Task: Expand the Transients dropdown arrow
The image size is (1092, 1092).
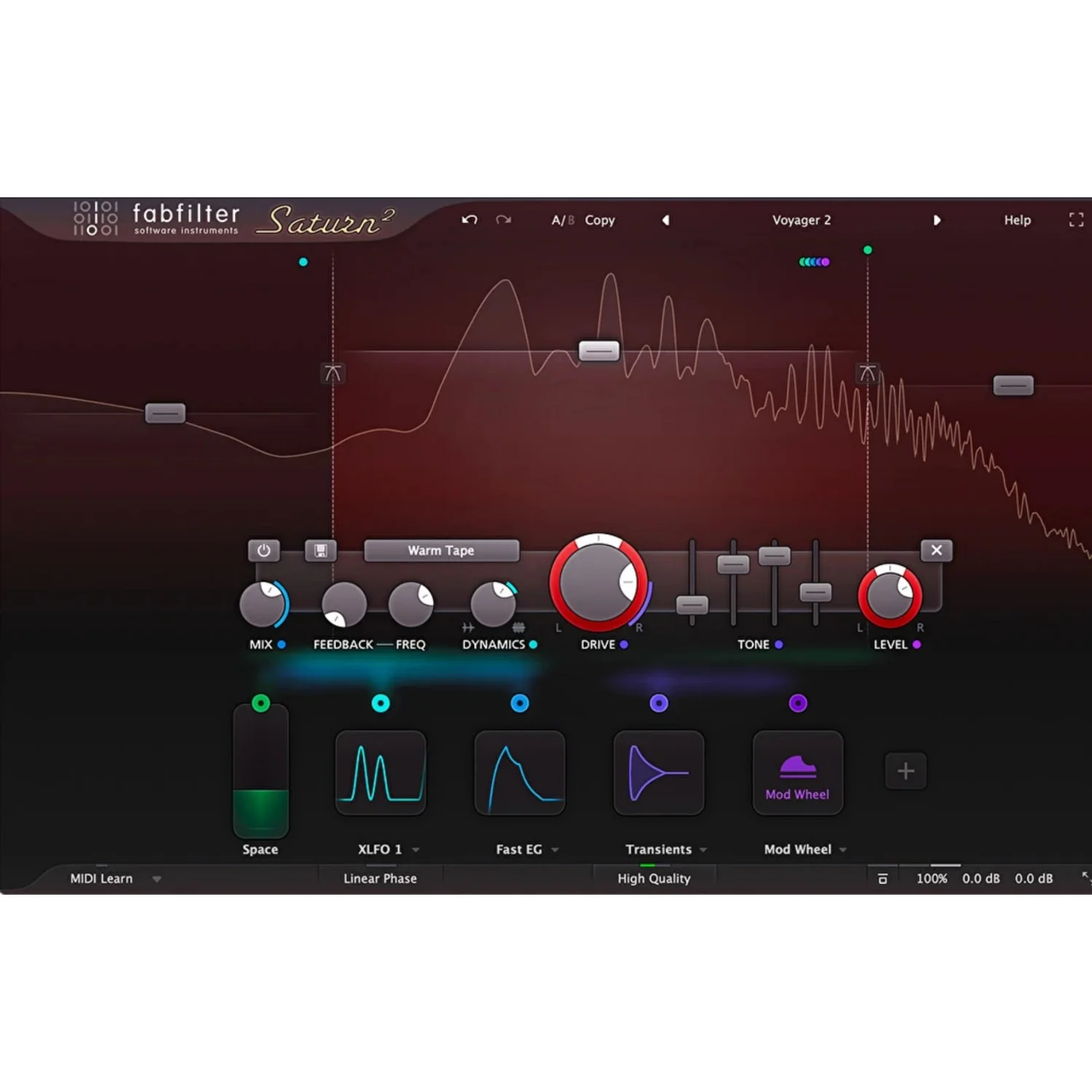Action: (x=703, y=850)
